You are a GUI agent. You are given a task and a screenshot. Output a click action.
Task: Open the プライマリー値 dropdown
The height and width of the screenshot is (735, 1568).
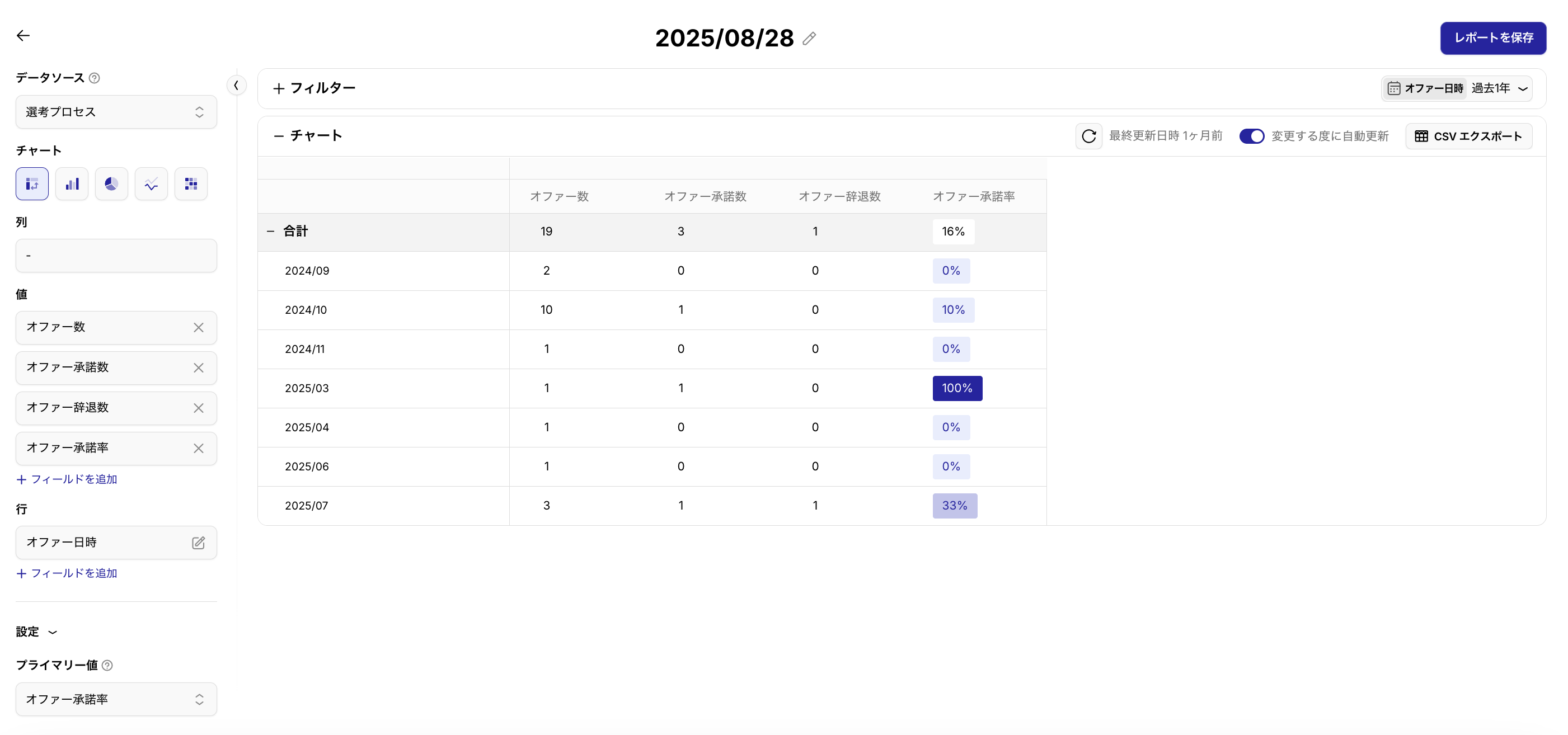click(x=116, y=700)
